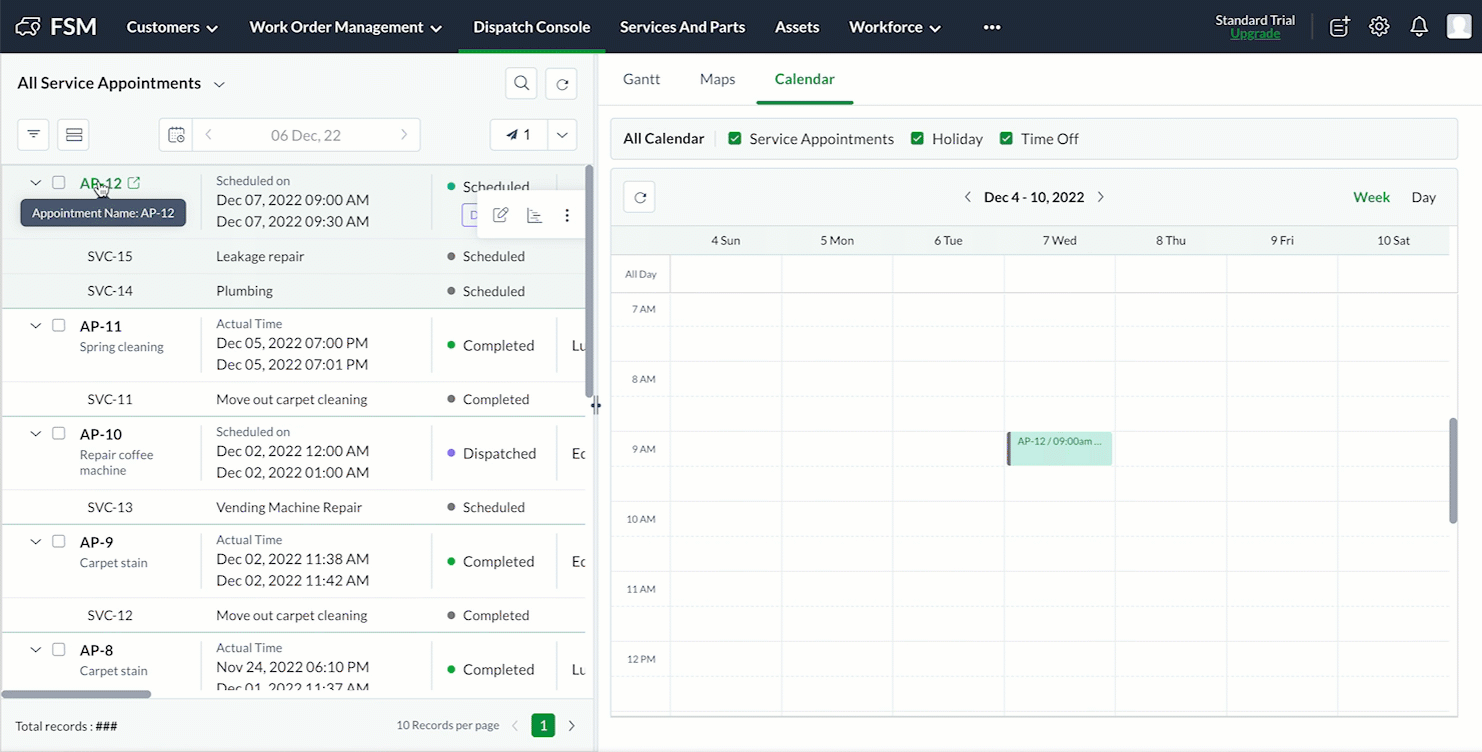This screenshot has height=752, width=1482.
Task: Open Services And Parts module
Action: pos(682,27)
